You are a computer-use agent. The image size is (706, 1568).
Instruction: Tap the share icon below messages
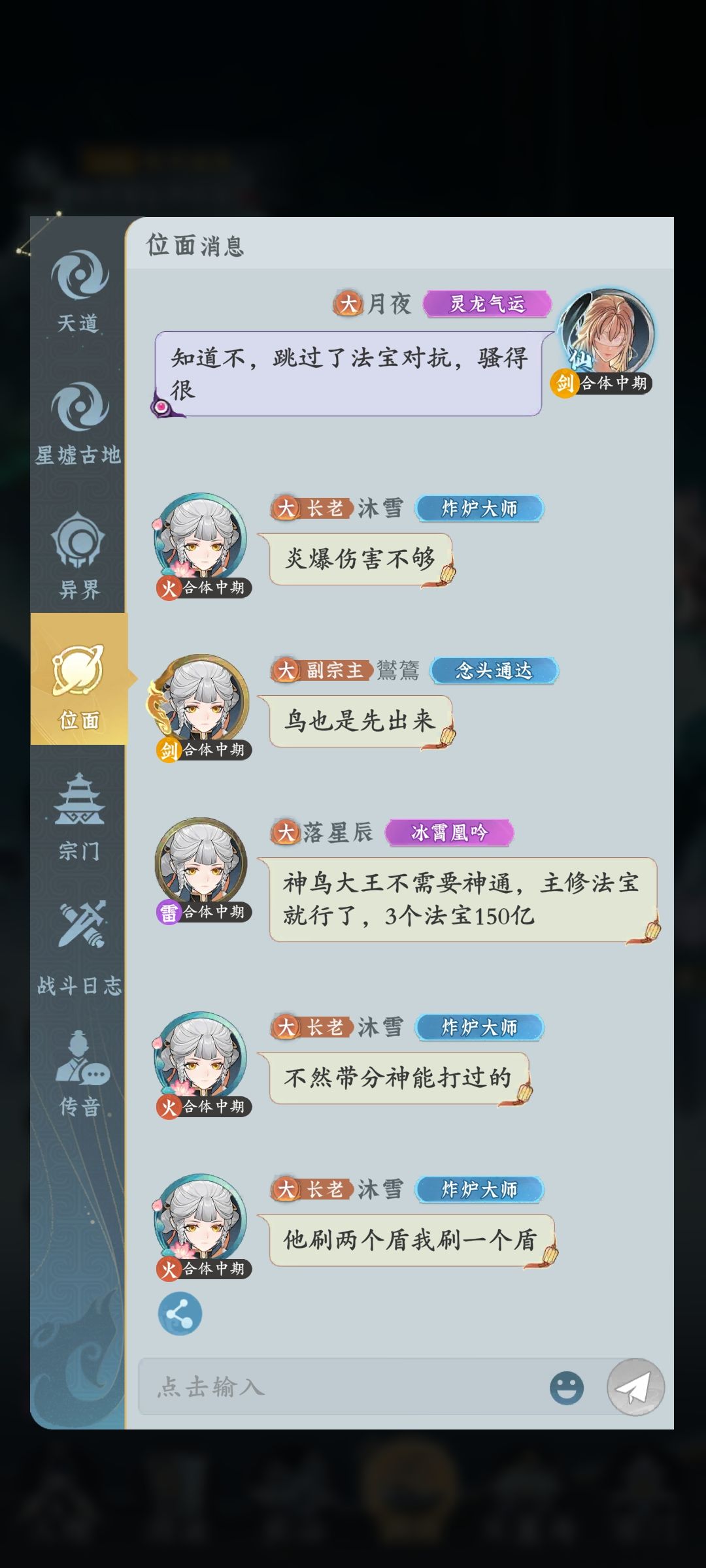click(180, 1314)
